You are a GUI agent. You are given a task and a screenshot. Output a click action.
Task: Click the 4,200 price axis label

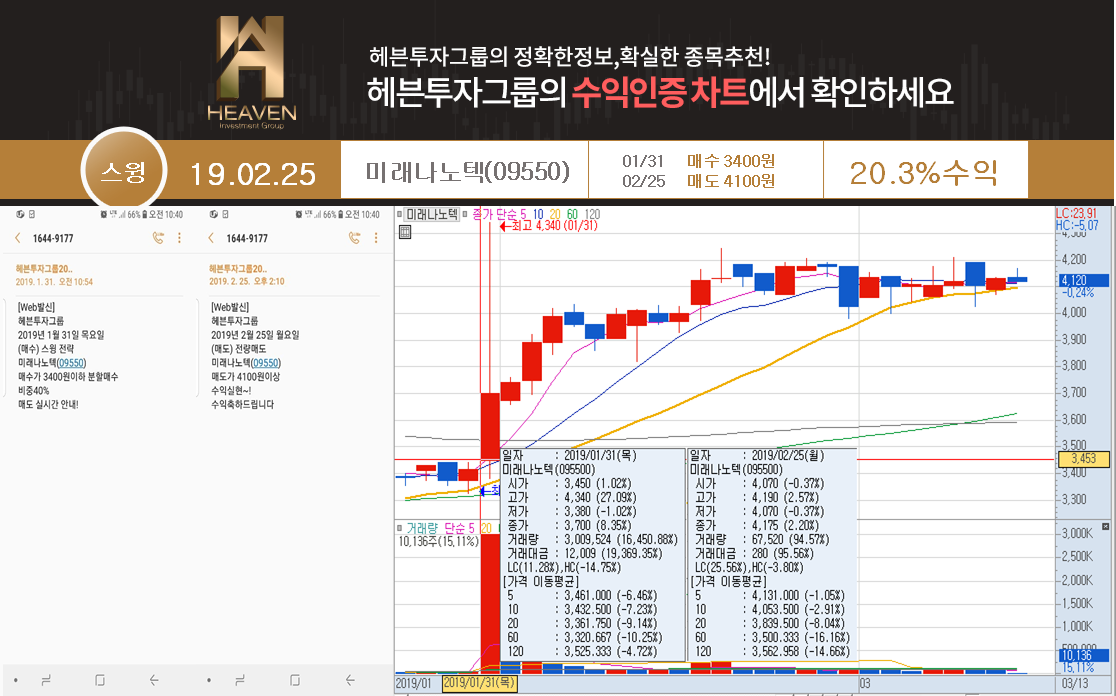click(x=1074, y=260)
